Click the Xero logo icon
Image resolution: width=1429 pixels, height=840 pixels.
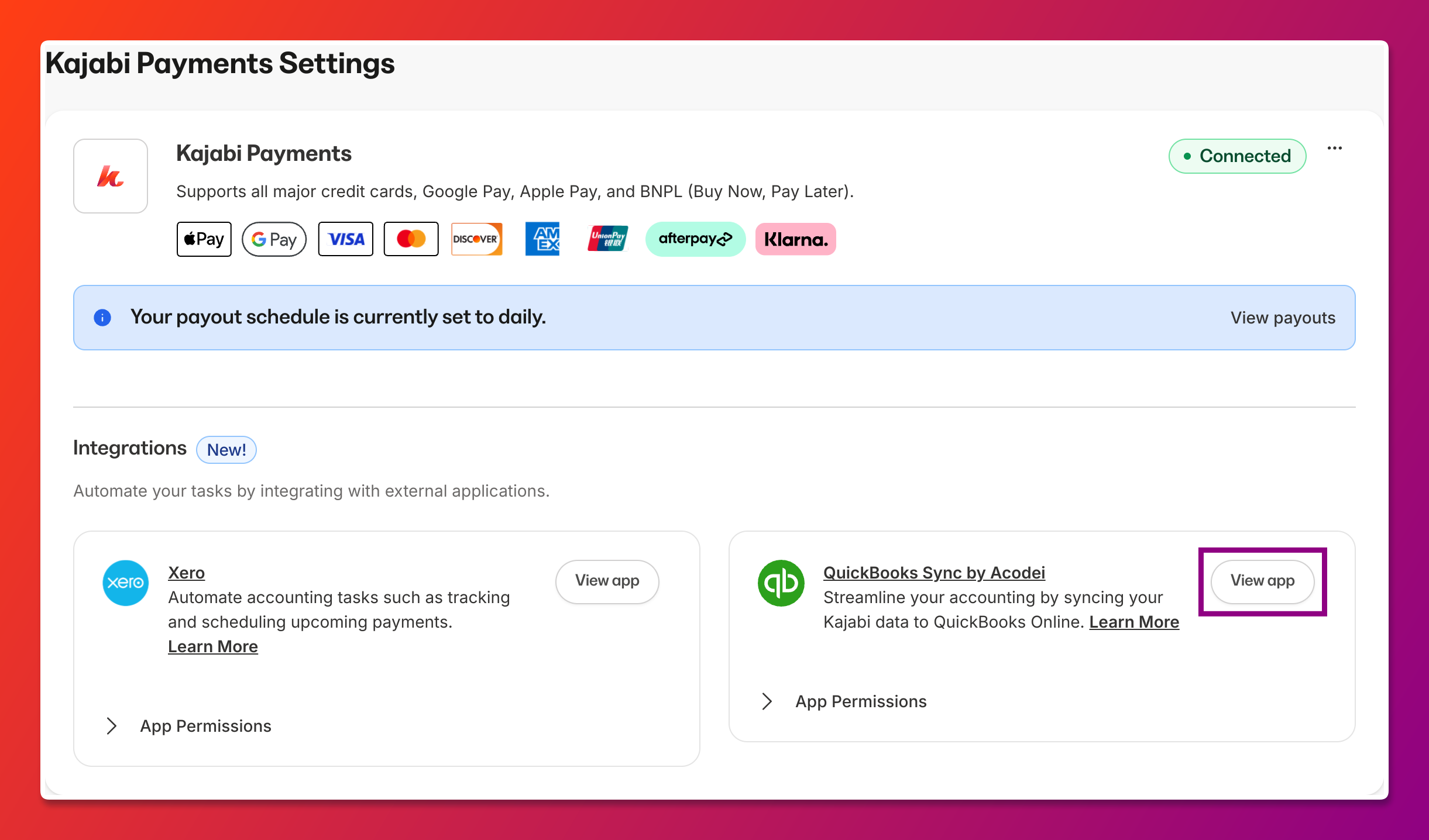[x=126, y=583]
